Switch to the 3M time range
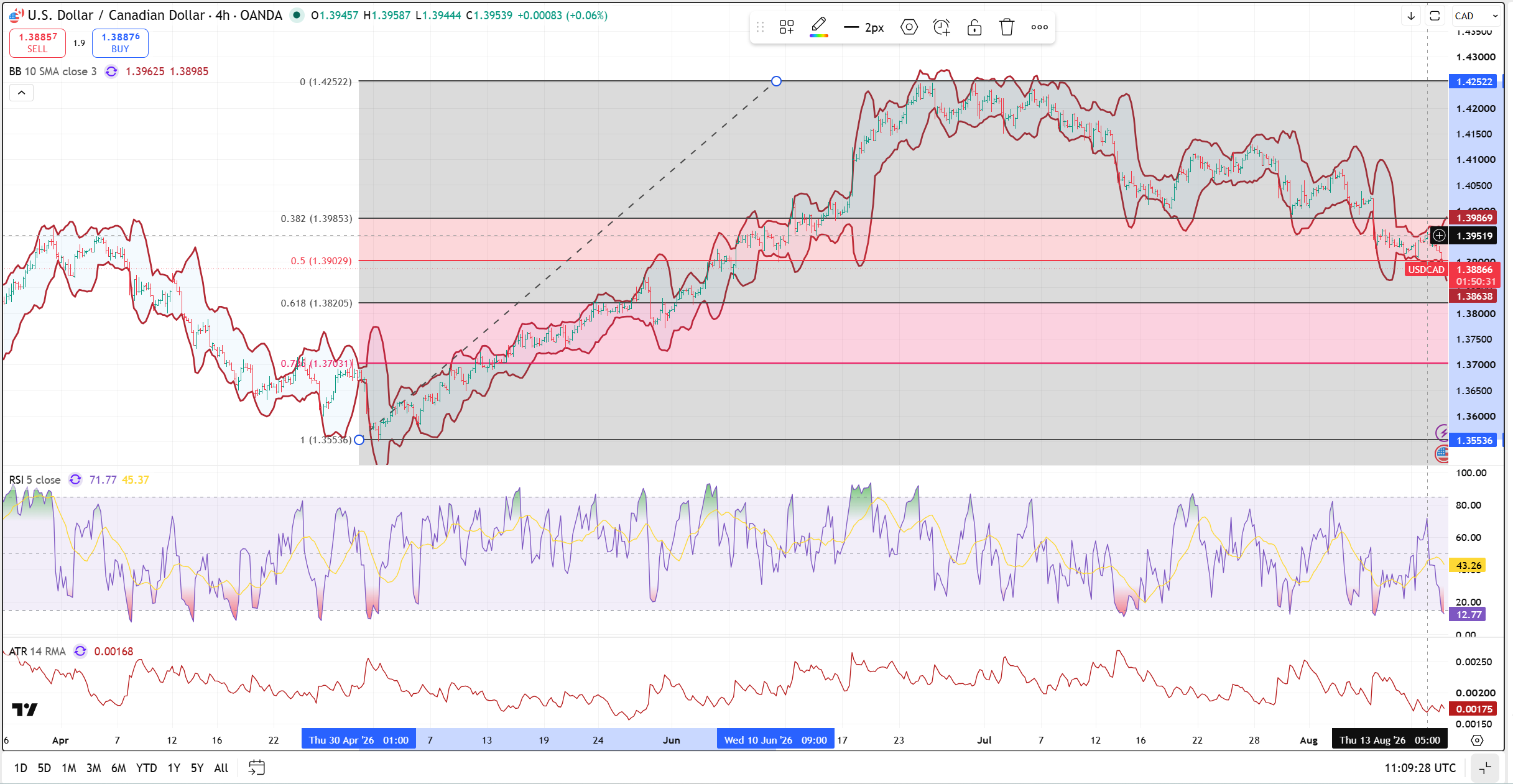 point(94,768)
